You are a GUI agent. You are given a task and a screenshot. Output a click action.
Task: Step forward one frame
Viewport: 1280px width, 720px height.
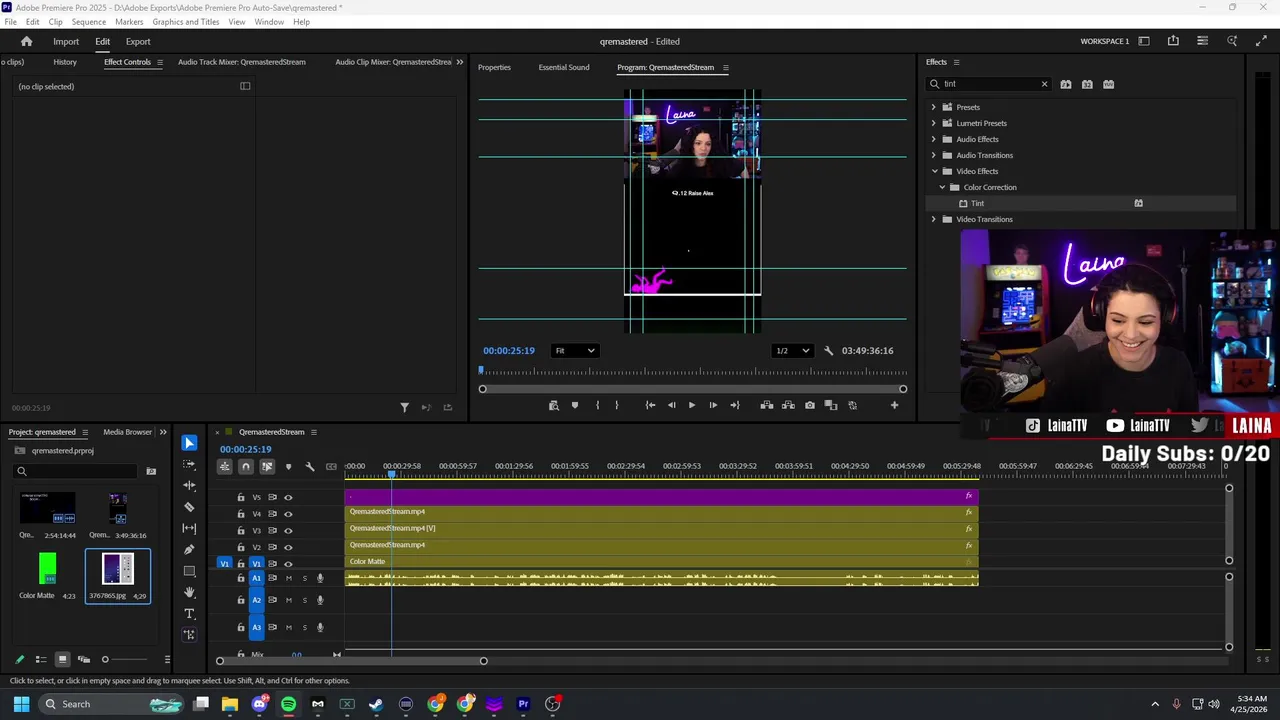click(713, 405)
